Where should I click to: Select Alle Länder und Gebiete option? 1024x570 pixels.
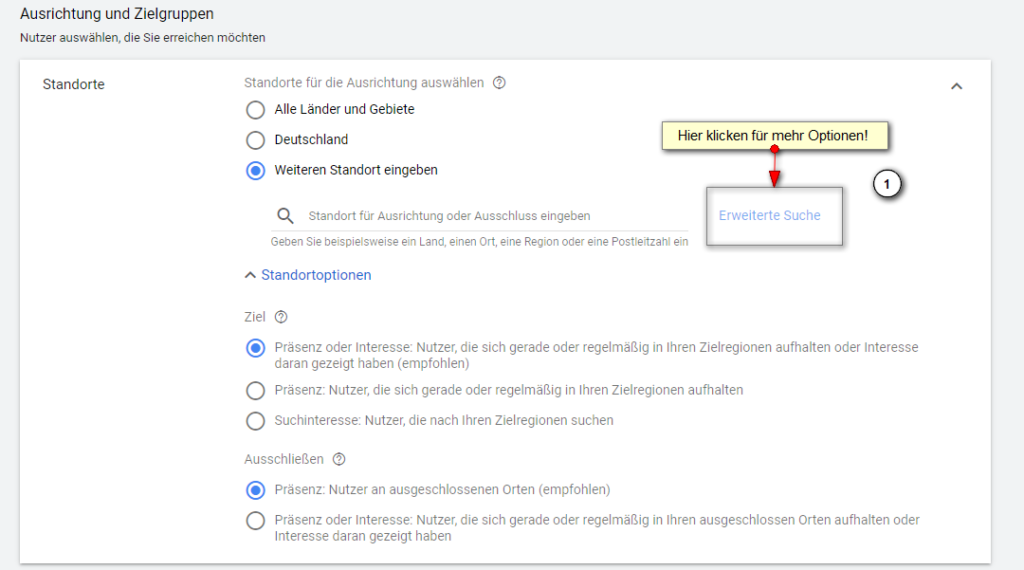pyautogui.click(x=256, y=109)
